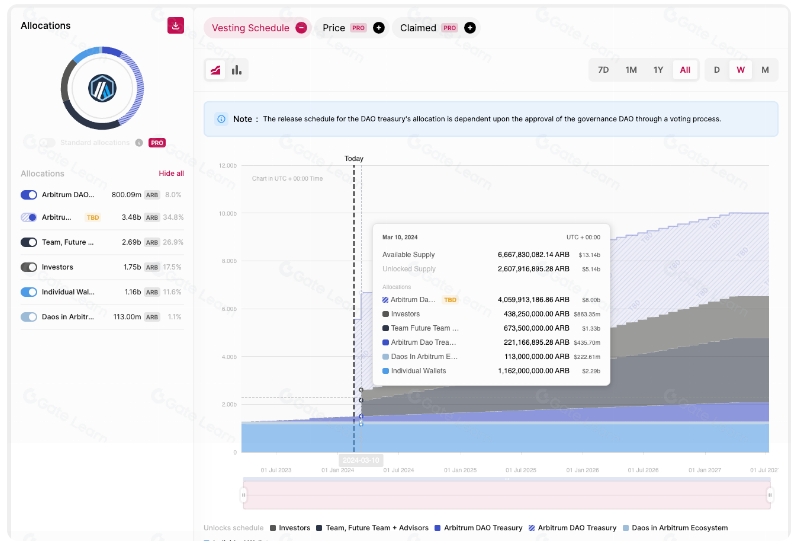The image size is (800, 547).
Task: Open the Vesting Schedule tab
Action: point(258,28)
